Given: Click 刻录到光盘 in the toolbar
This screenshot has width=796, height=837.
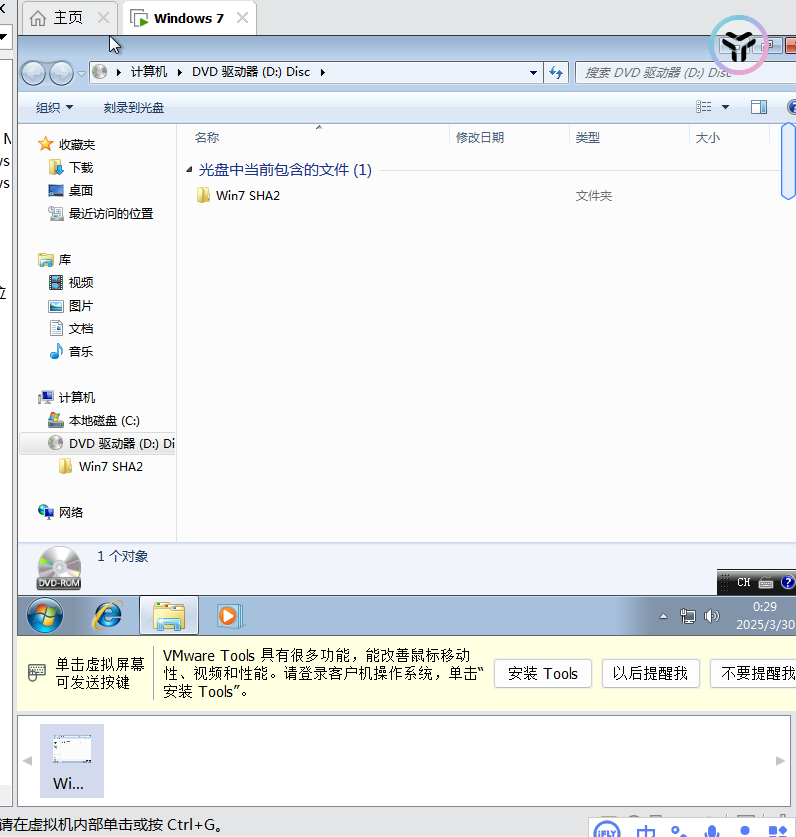Looking at the screenshot, I should point(133,107).
